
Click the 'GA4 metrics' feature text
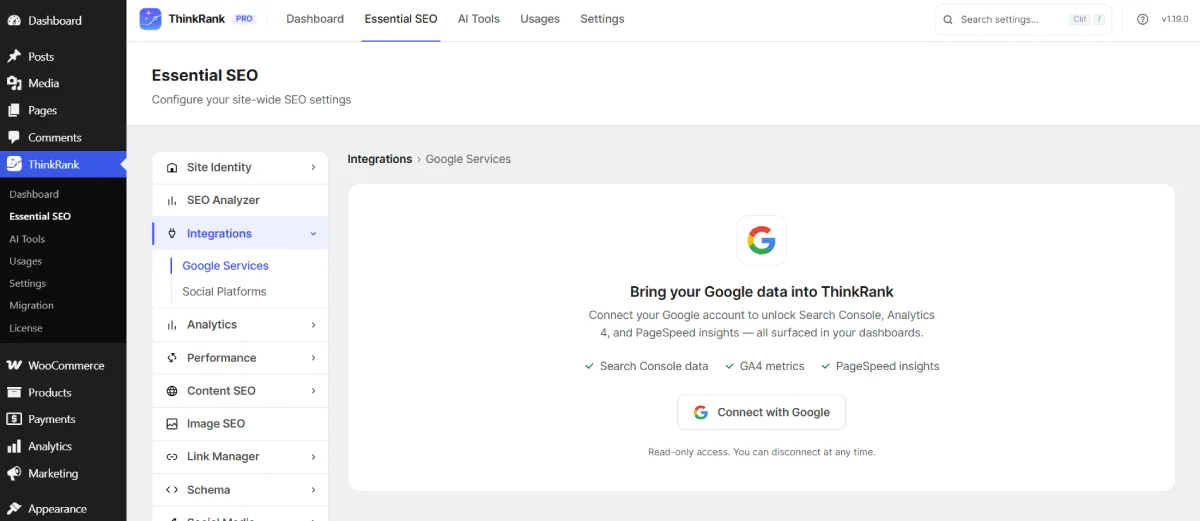tap(772, 366)
